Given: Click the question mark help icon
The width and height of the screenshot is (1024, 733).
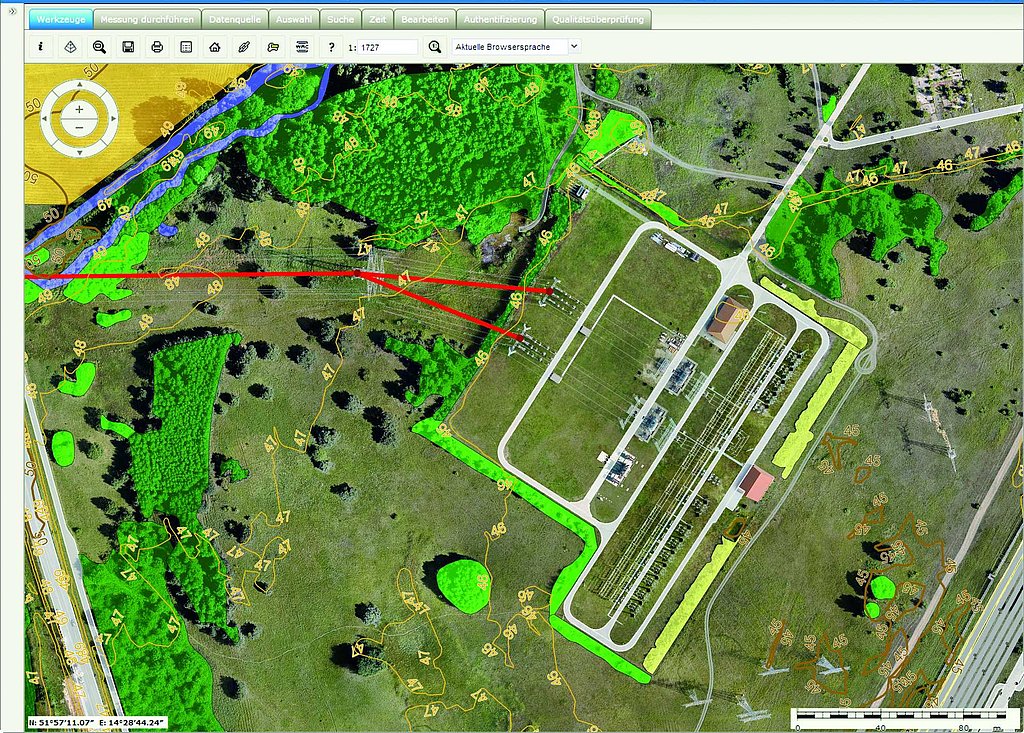Looking at the screenshot, I should coord(331,47).
